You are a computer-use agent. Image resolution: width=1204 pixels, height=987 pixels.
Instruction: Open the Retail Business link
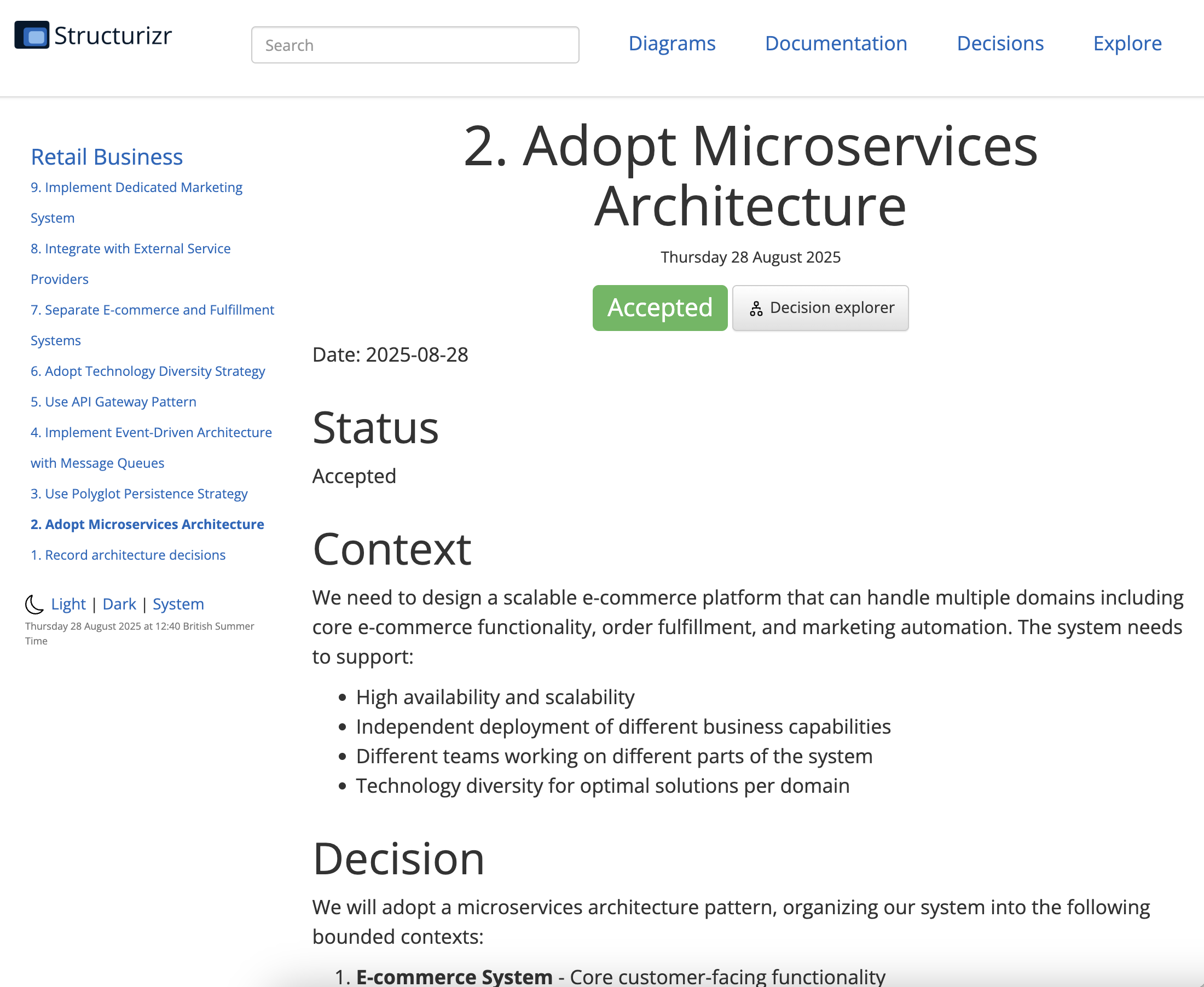click(x=107, y=157)
